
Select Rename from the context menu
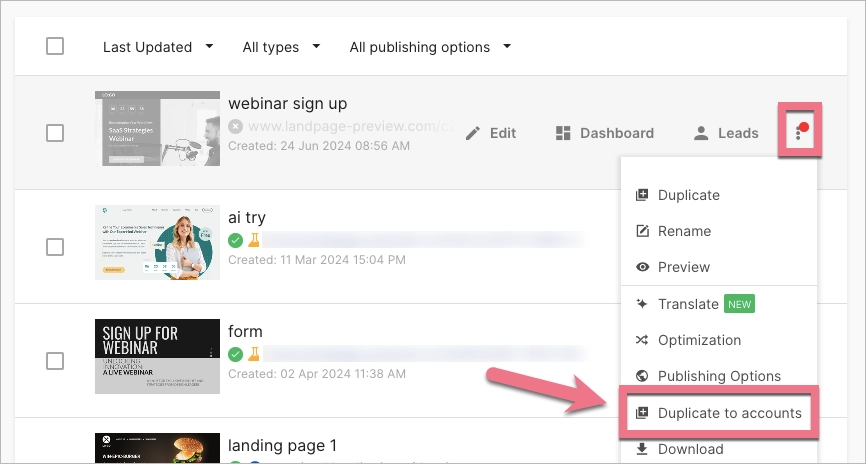[684, 231]
